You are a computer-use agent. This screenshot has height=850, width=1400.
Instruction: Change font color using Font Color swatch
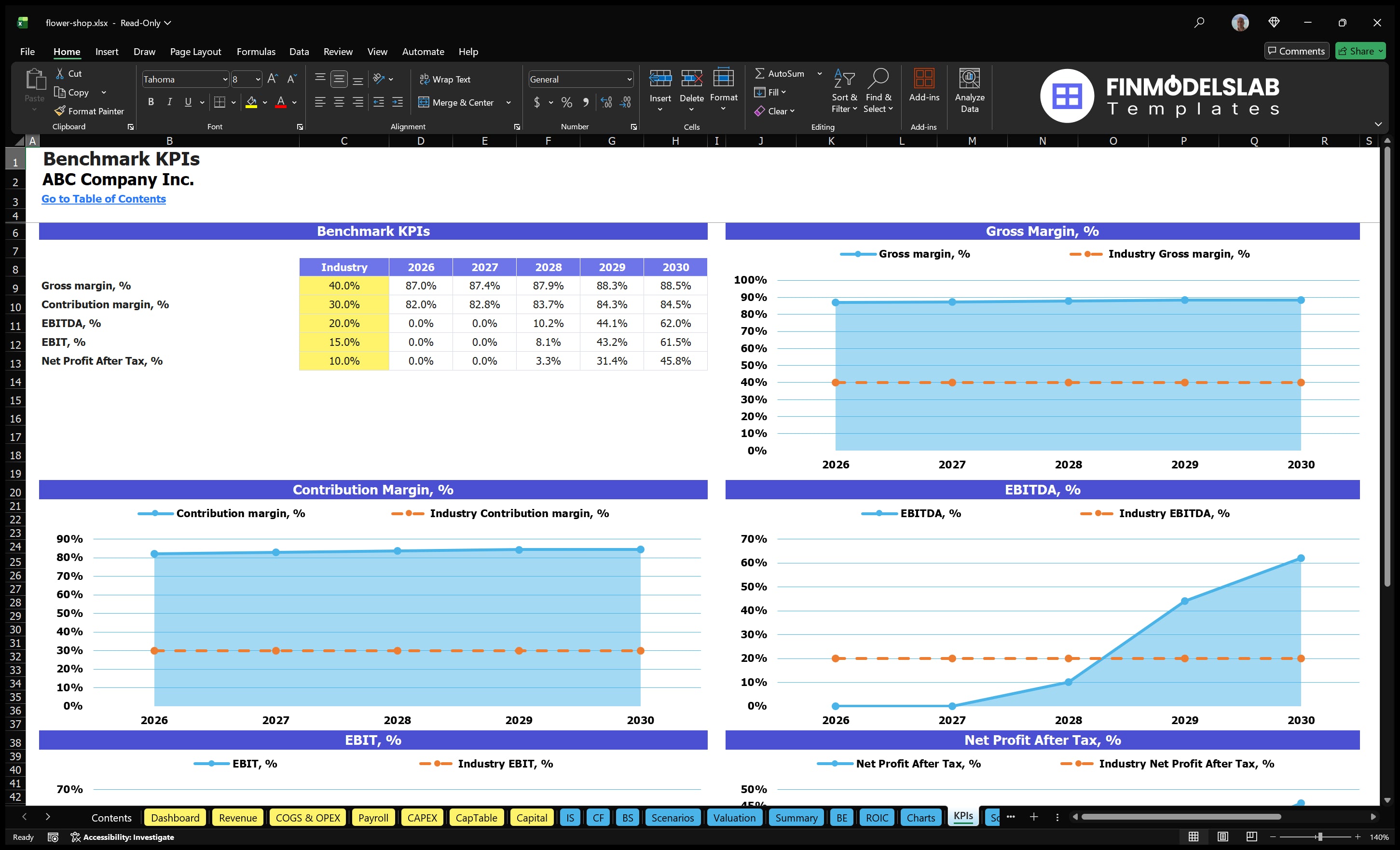281,103
